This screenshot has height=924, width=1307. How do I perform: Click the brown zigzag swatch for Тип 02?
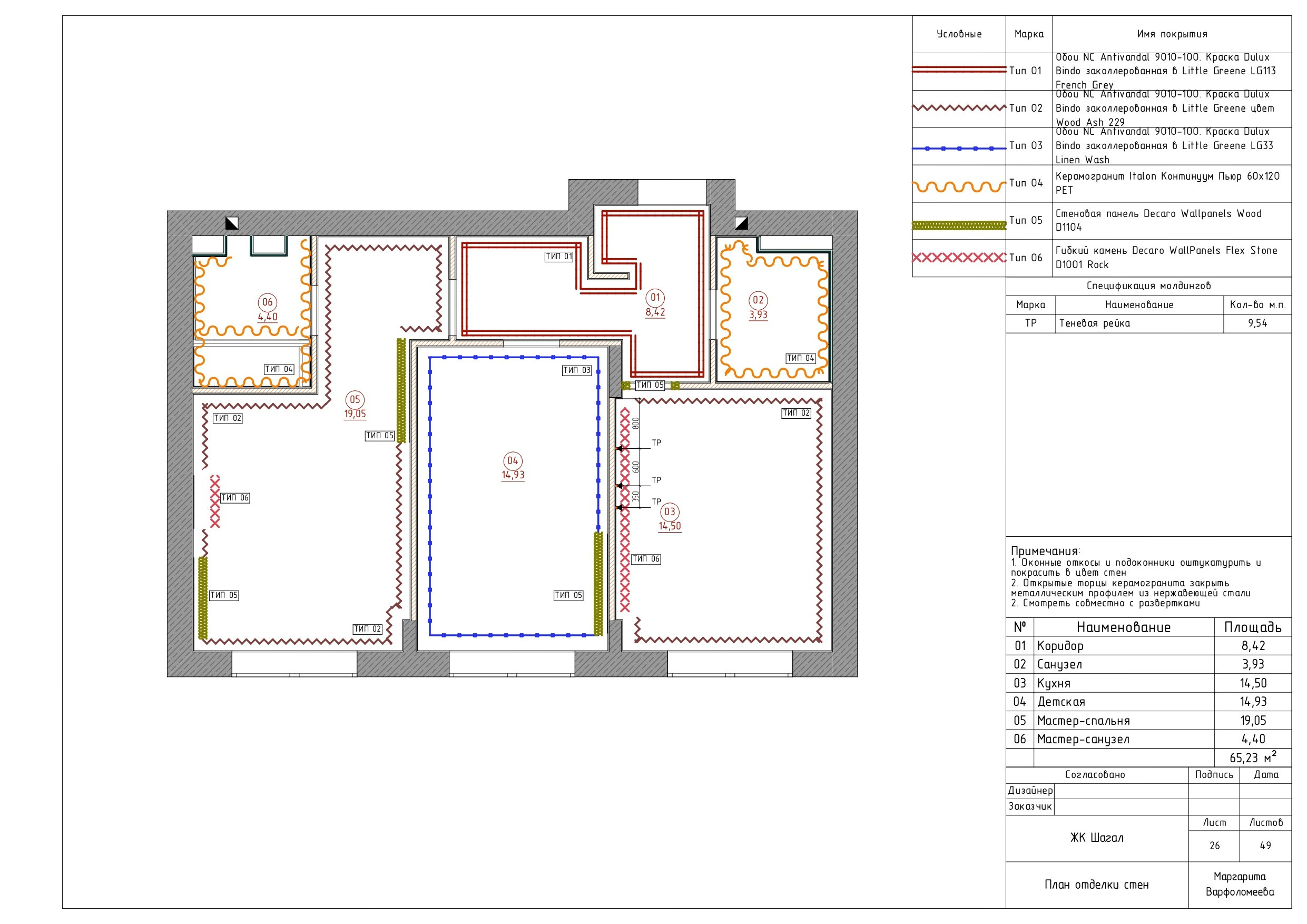pyautogui.click(x=959, y=107)
